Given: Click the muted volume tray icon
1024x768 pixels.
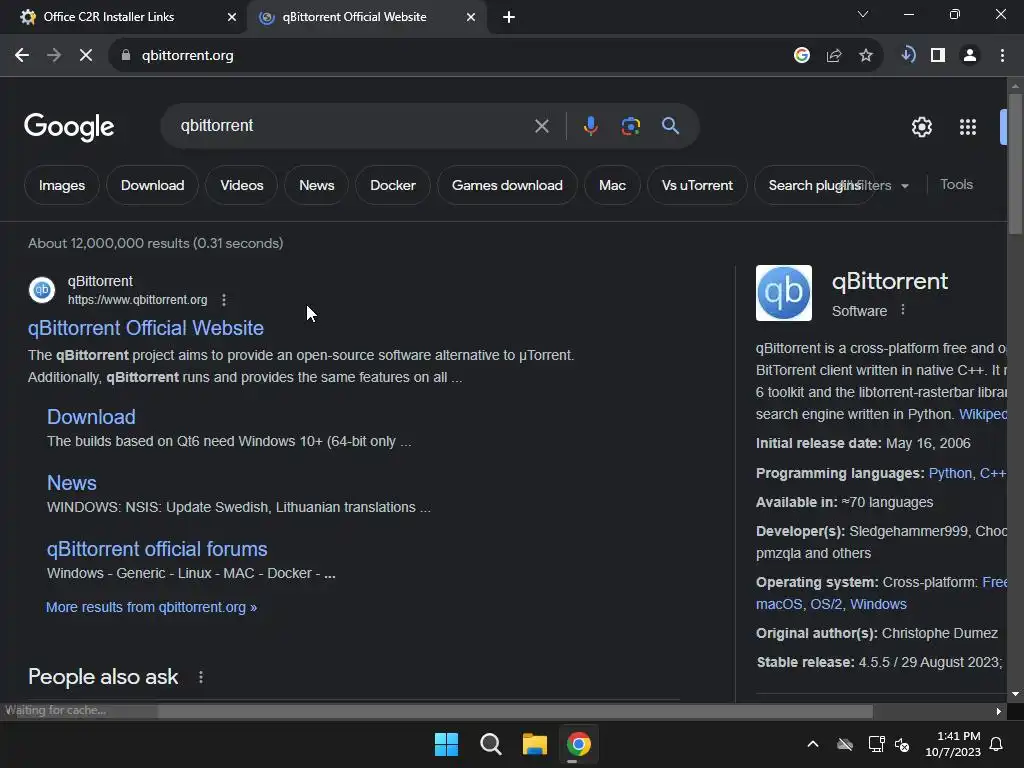Looking at the screenshot, I should click(903, 744).
